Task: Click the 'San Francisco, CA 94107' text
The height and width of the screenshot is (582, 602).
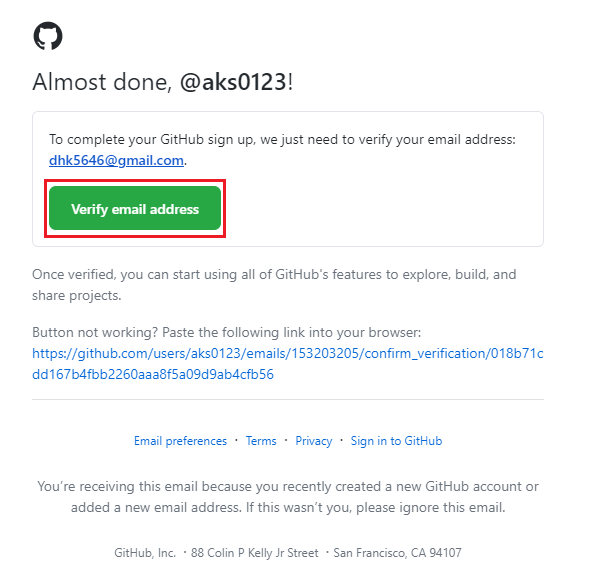Action: click(x=397, y=552)
